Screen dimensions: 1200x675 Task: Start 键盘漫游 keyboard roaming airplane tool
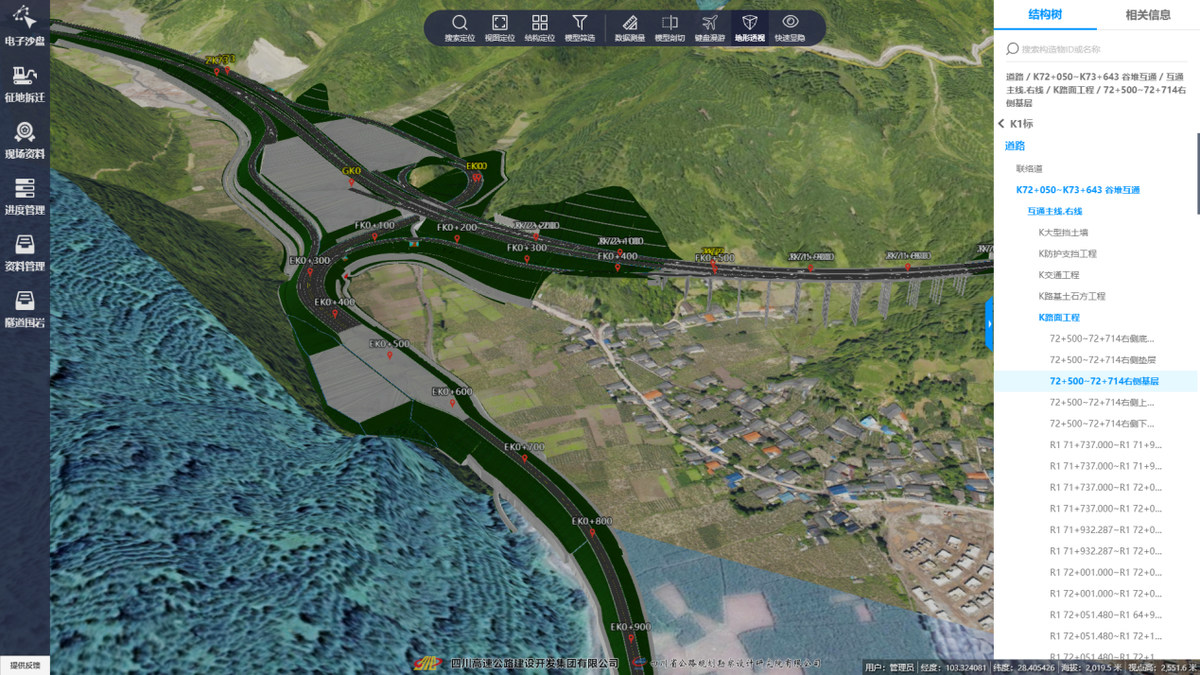pyautogui.click(x=709, y=27)
